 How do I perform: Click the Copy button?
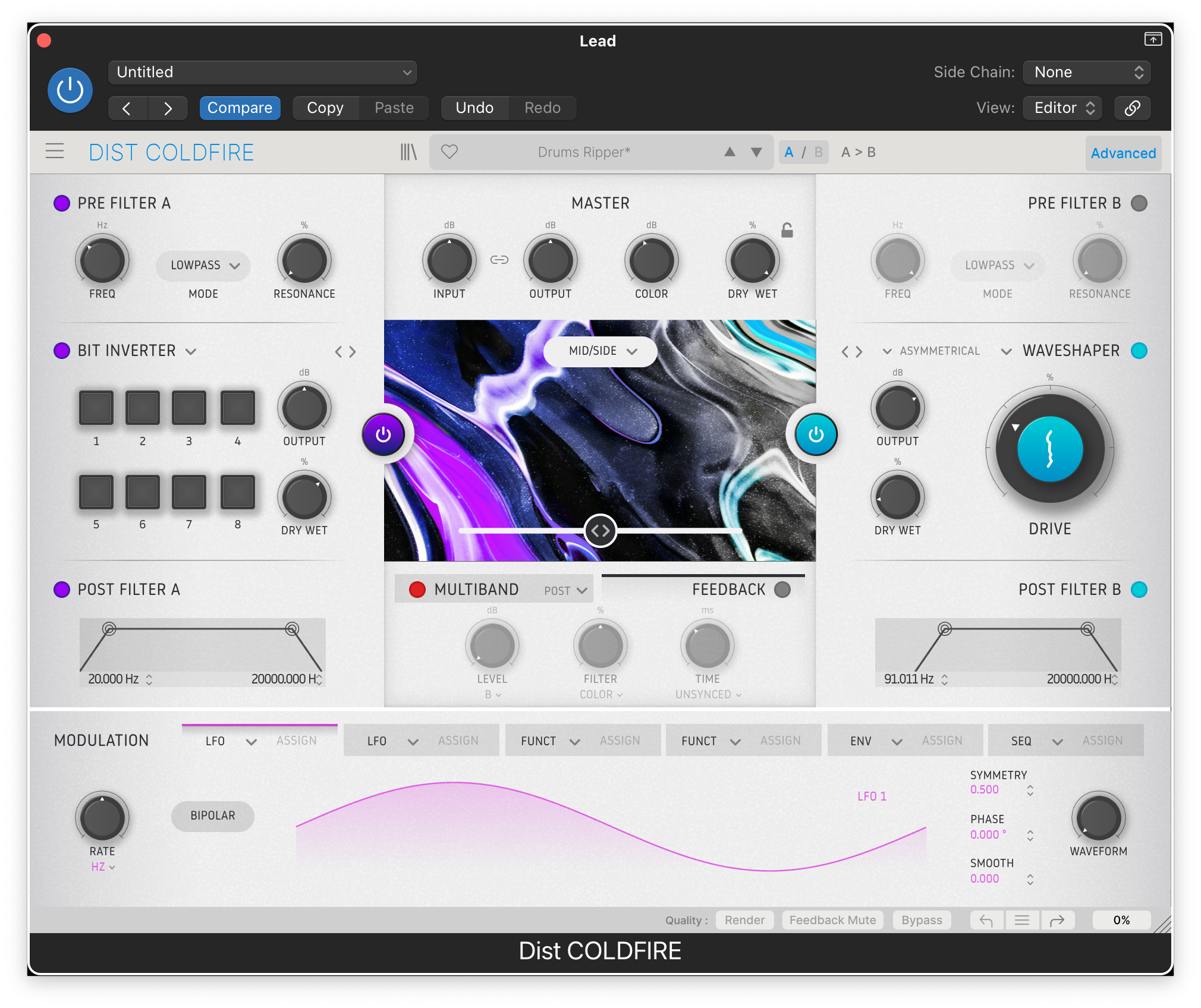(x=325, y=108)
